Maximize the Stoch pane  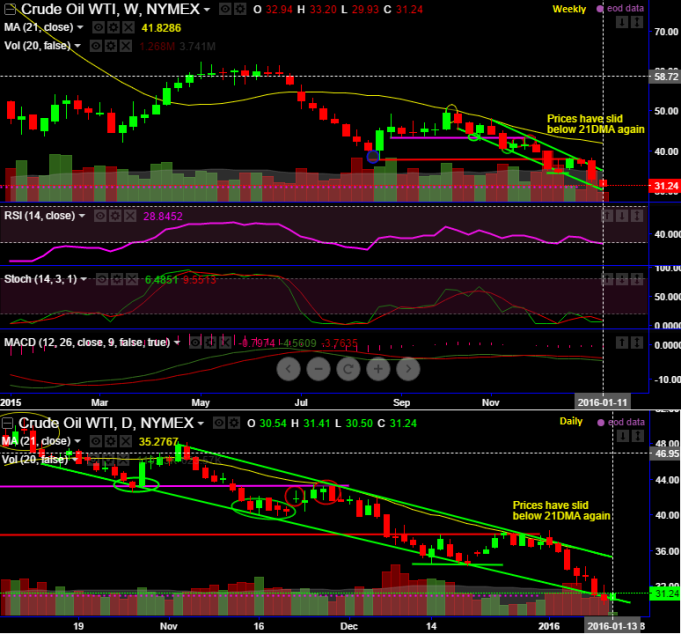(637, 279)
